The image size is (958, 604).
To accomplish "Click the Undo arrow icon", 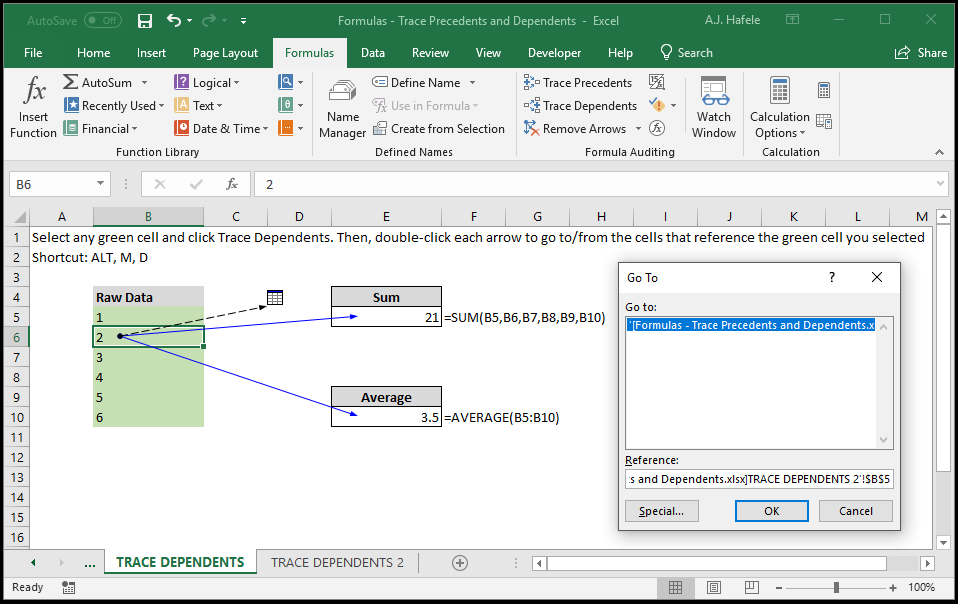I will pyautogui.click(x=174, y=21).
